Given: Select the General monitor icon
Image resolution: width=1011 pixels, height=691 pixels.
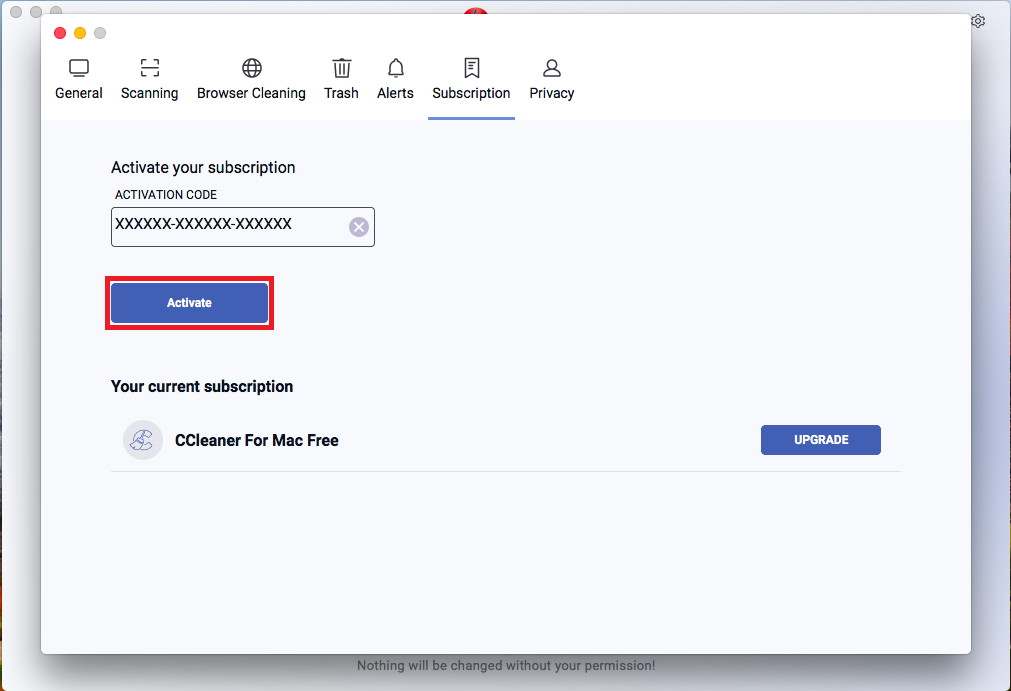Looking at the screenshot, I should tap(79, 67).
